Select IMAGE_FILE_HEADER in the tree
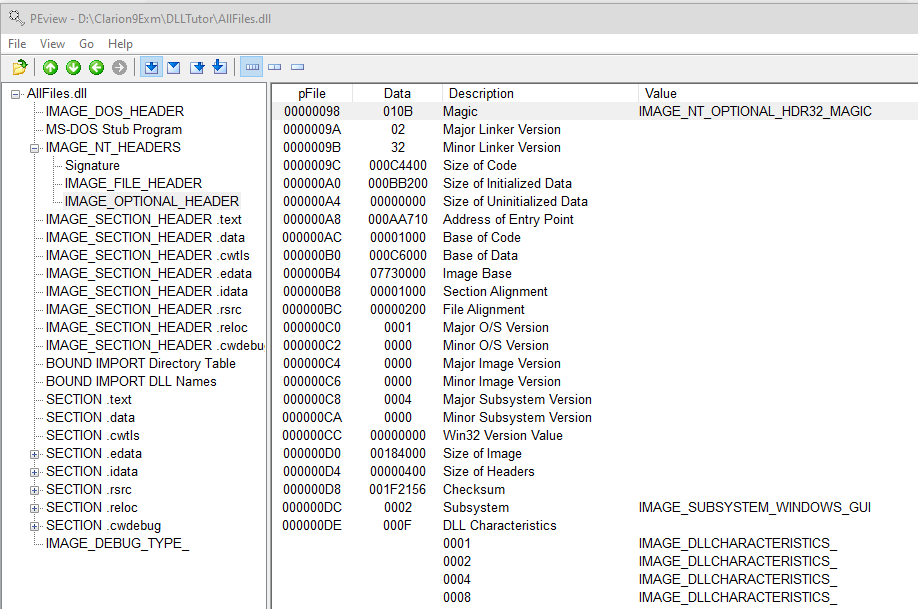Image resolution: width=918 pixels, height=609 pixels. pos(133,184)
